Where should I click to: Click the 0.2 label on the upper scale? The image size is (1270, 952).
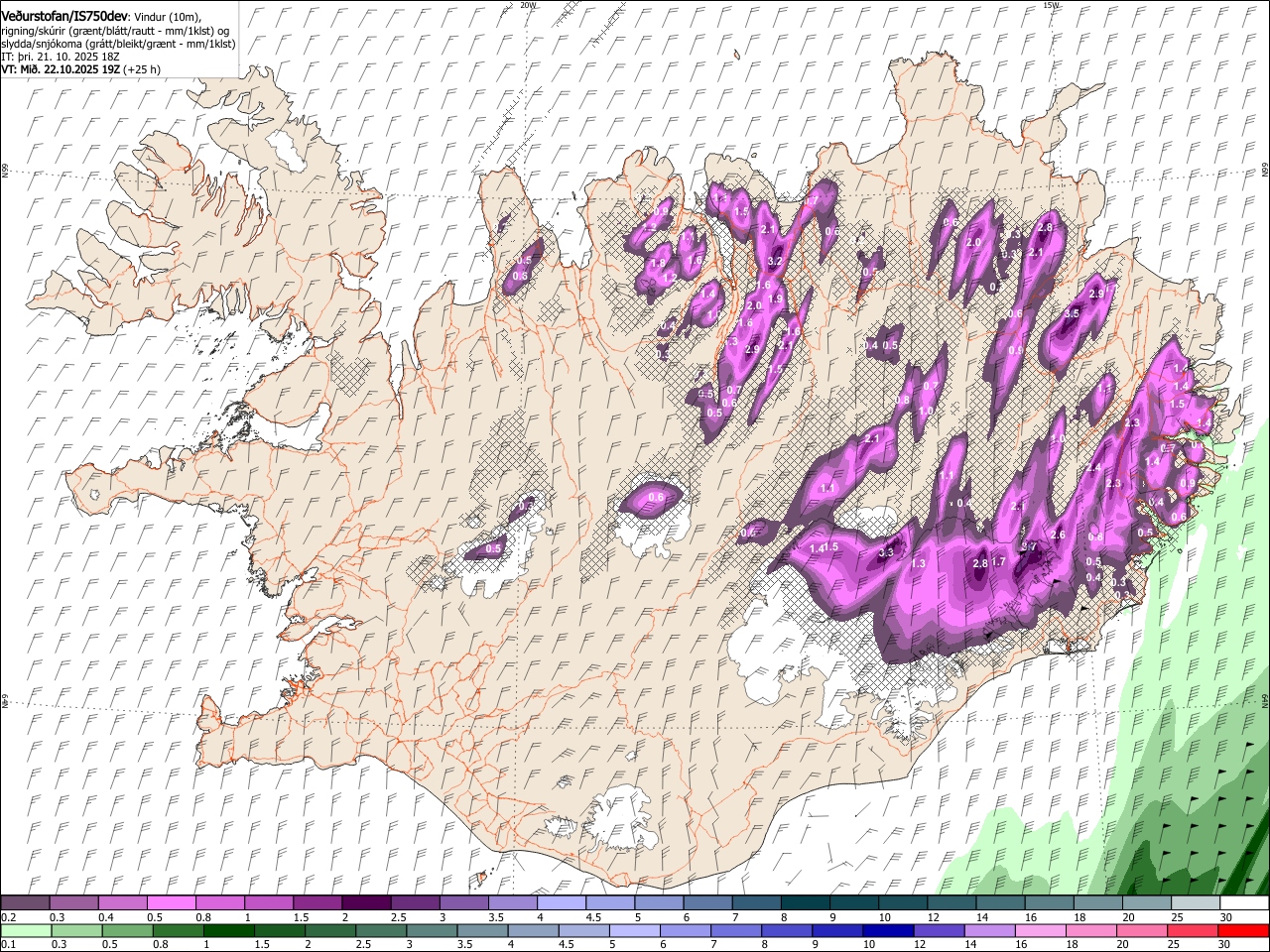click(x=8, y=917)
